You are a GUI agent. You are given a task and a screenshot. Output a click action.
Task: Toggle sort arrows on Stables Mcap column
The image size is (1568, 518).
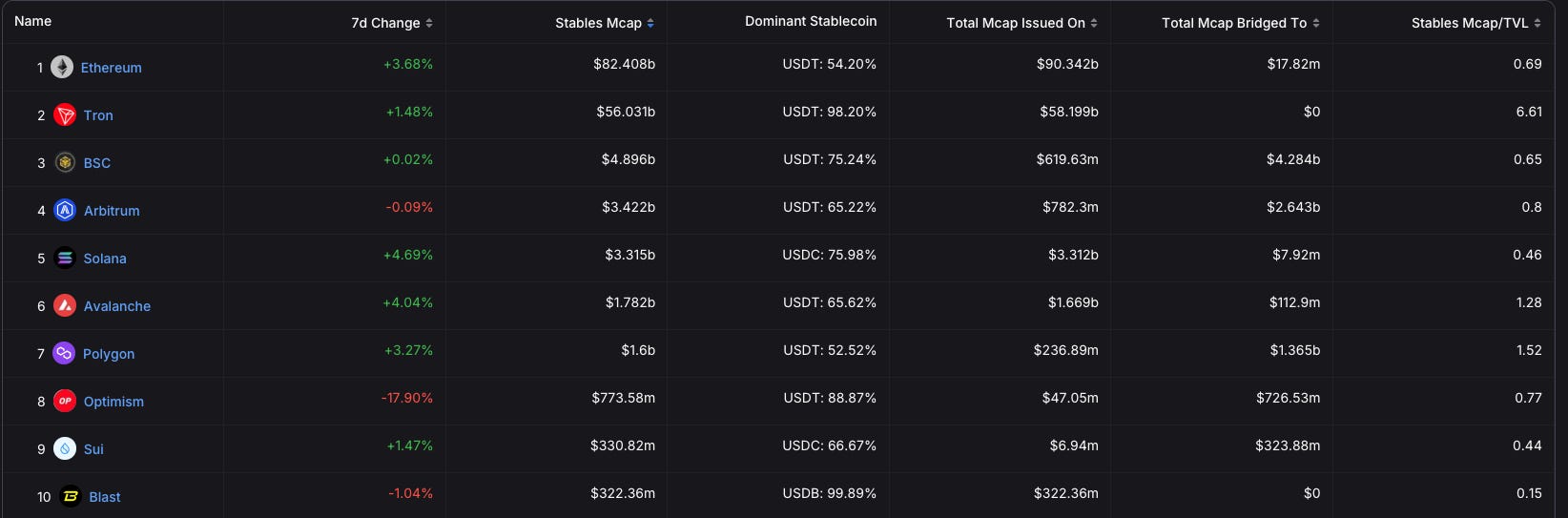tap(650, 23)
